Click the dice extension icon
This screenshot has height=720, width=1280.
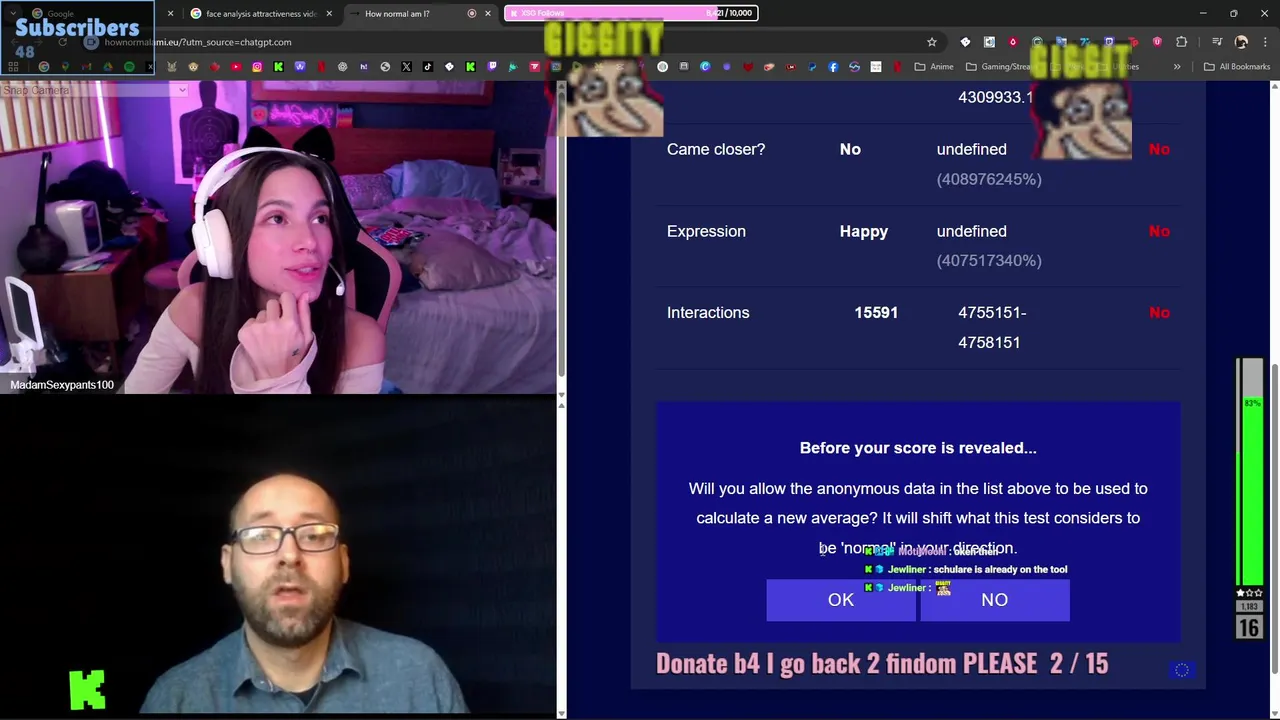point(965,42)
